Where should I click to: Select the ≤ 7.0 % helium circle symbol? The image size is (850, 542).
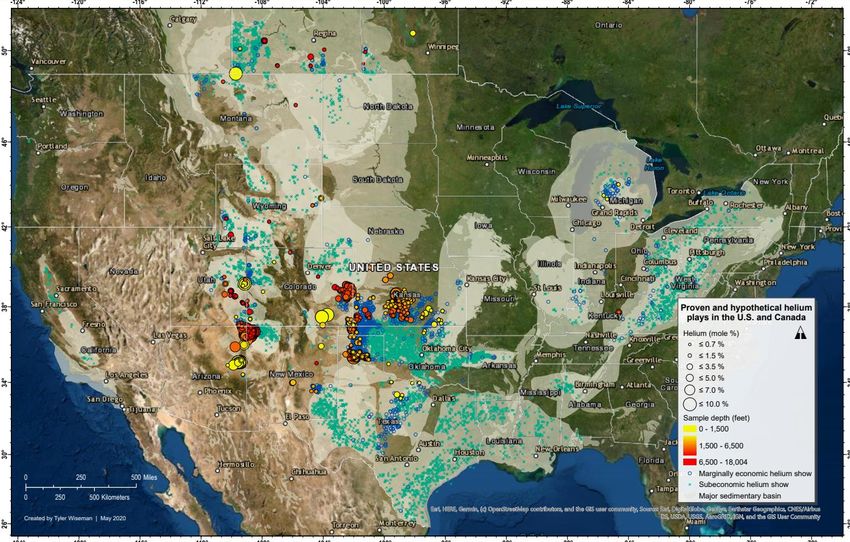[x=690, y=390]
